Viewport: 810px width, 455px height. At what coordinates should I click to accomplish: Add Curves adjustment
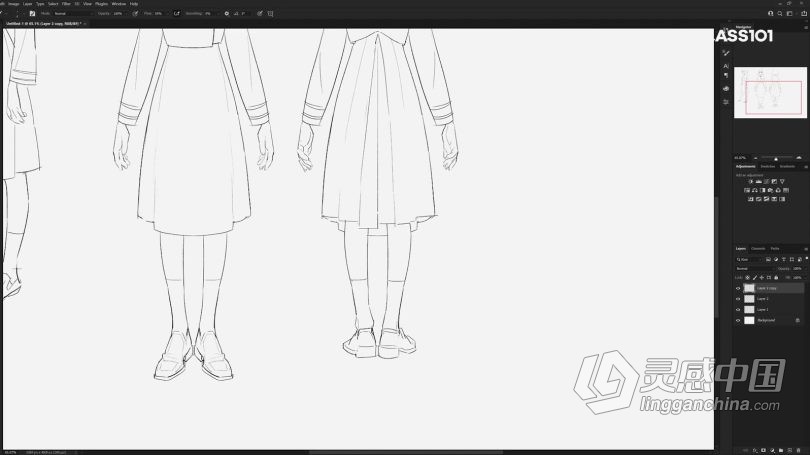click(x=766, y=181)
